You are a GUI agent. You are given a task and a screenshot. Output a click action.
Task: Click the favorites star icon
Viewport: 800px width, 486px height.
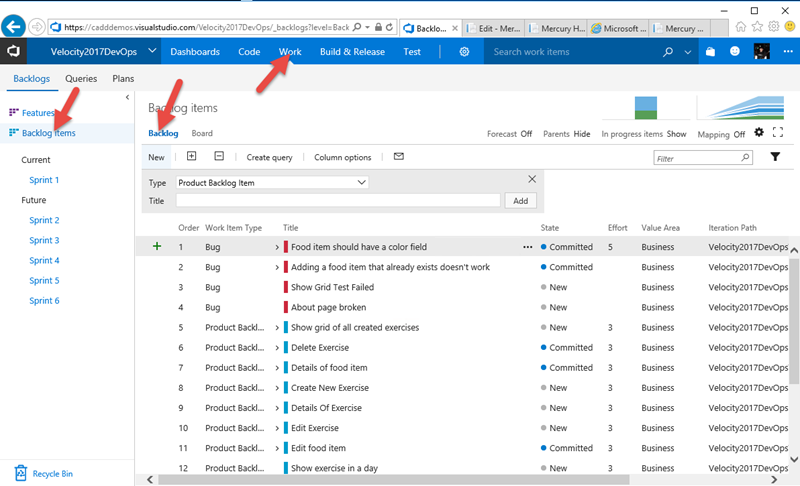[x=757, y=27]
